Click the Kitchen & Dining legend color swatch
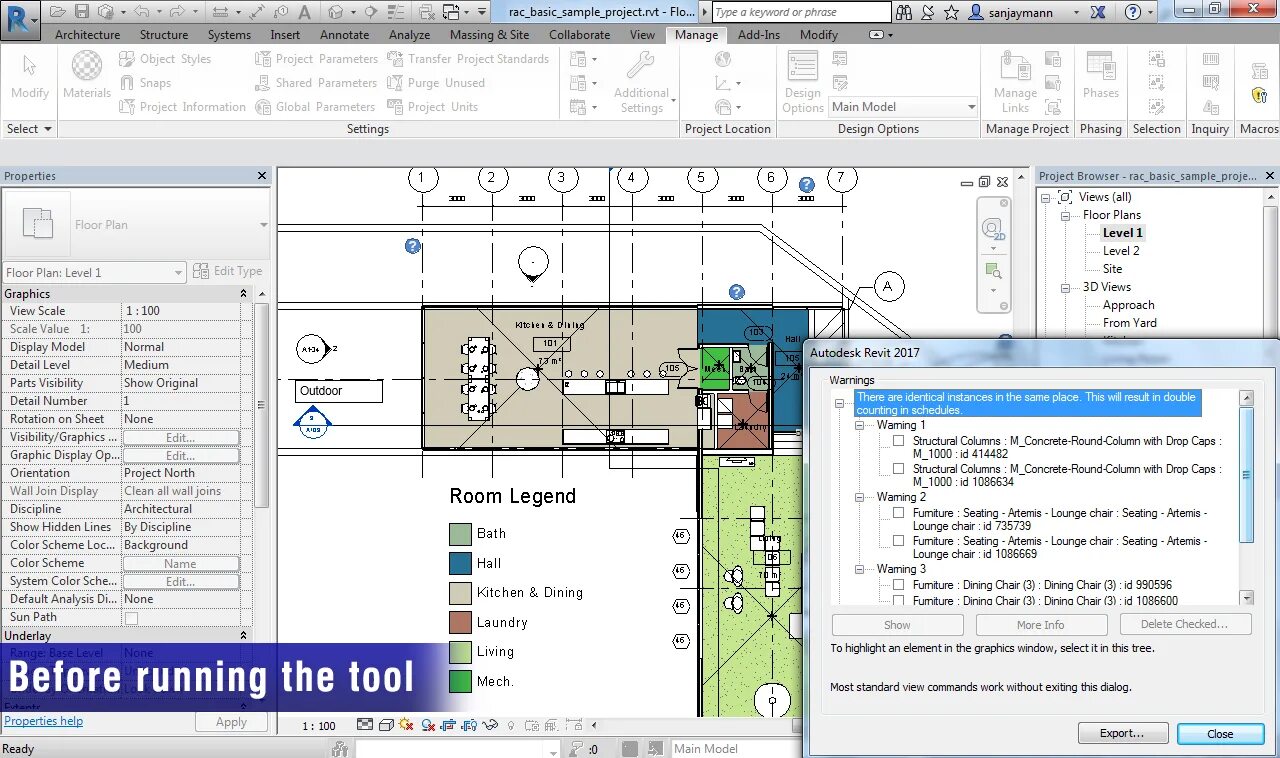1280x758 pixels. 460,593
